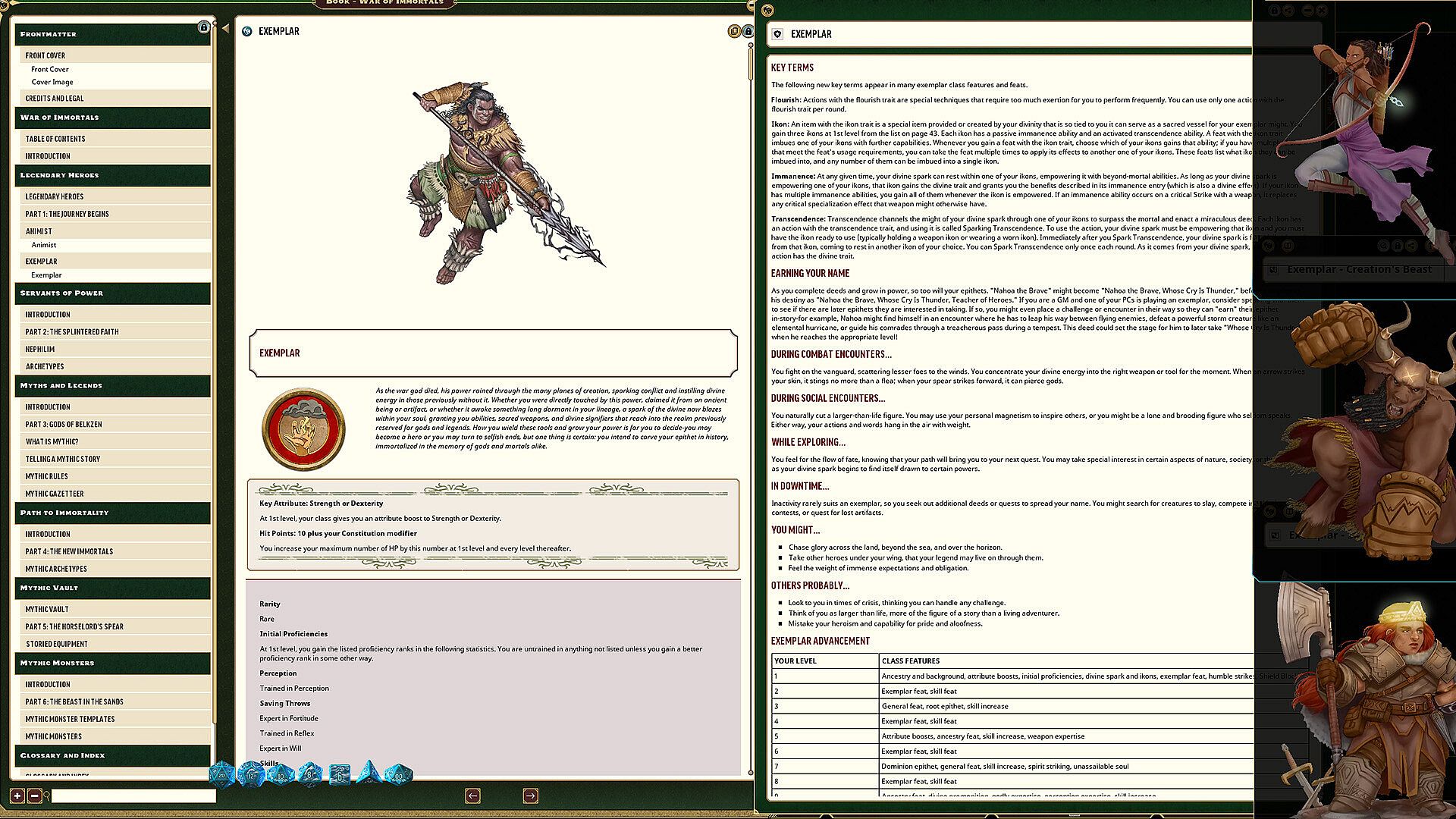This screenshot has height=819, width=1456.
Task: Toggle the index panel lock
Action: (x=203, y=27)
